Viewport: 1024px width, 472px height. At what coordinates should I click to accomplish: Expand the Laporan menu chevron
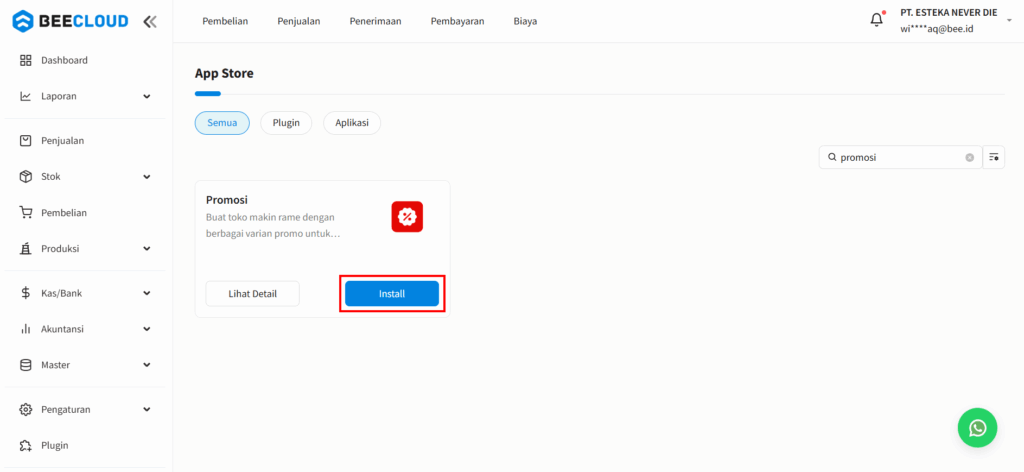tap(147, 97)
